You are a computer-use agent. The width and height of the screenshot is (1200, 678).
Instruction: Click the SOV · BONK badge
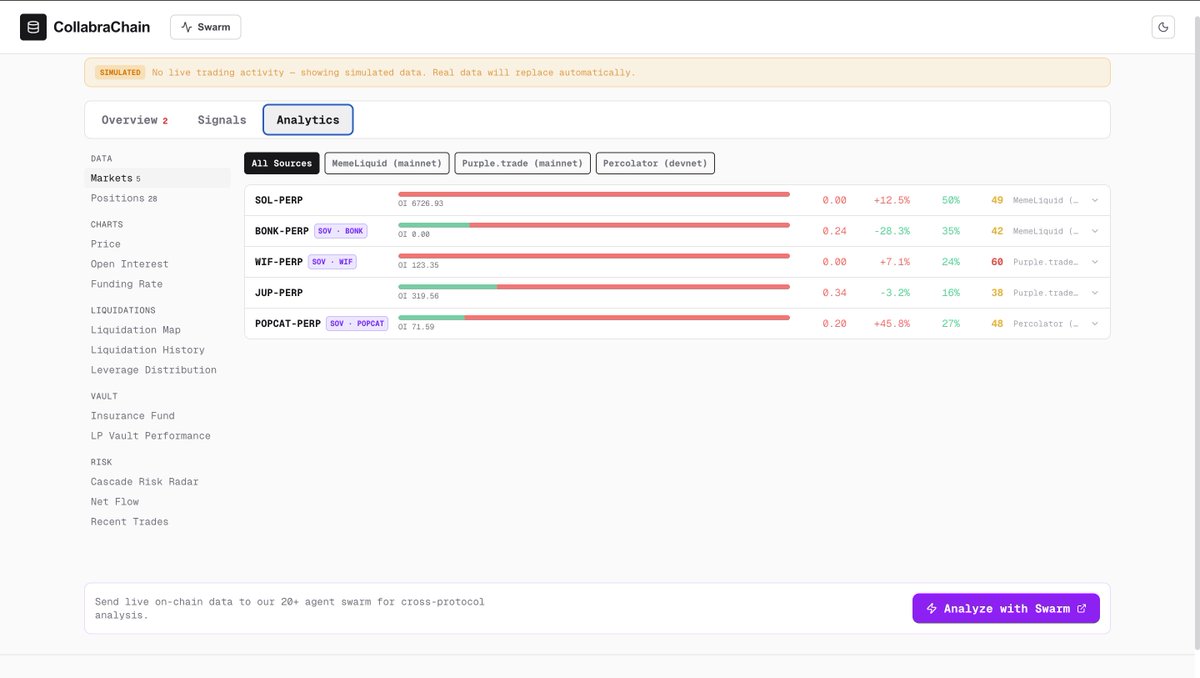(341, 231)
